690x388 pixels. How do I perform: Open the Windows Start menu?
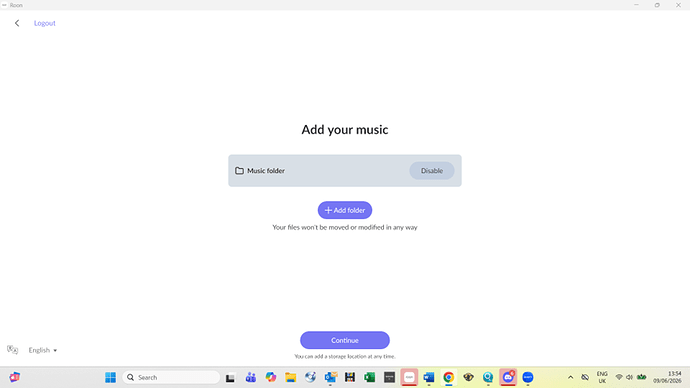pos(110,377)
